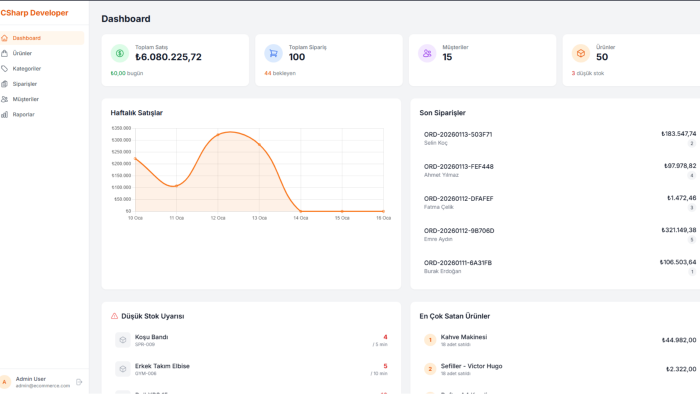Screen dimensions: 700x394
Task: Click customer name Fatma Çelik
Action: pos(438,207)
